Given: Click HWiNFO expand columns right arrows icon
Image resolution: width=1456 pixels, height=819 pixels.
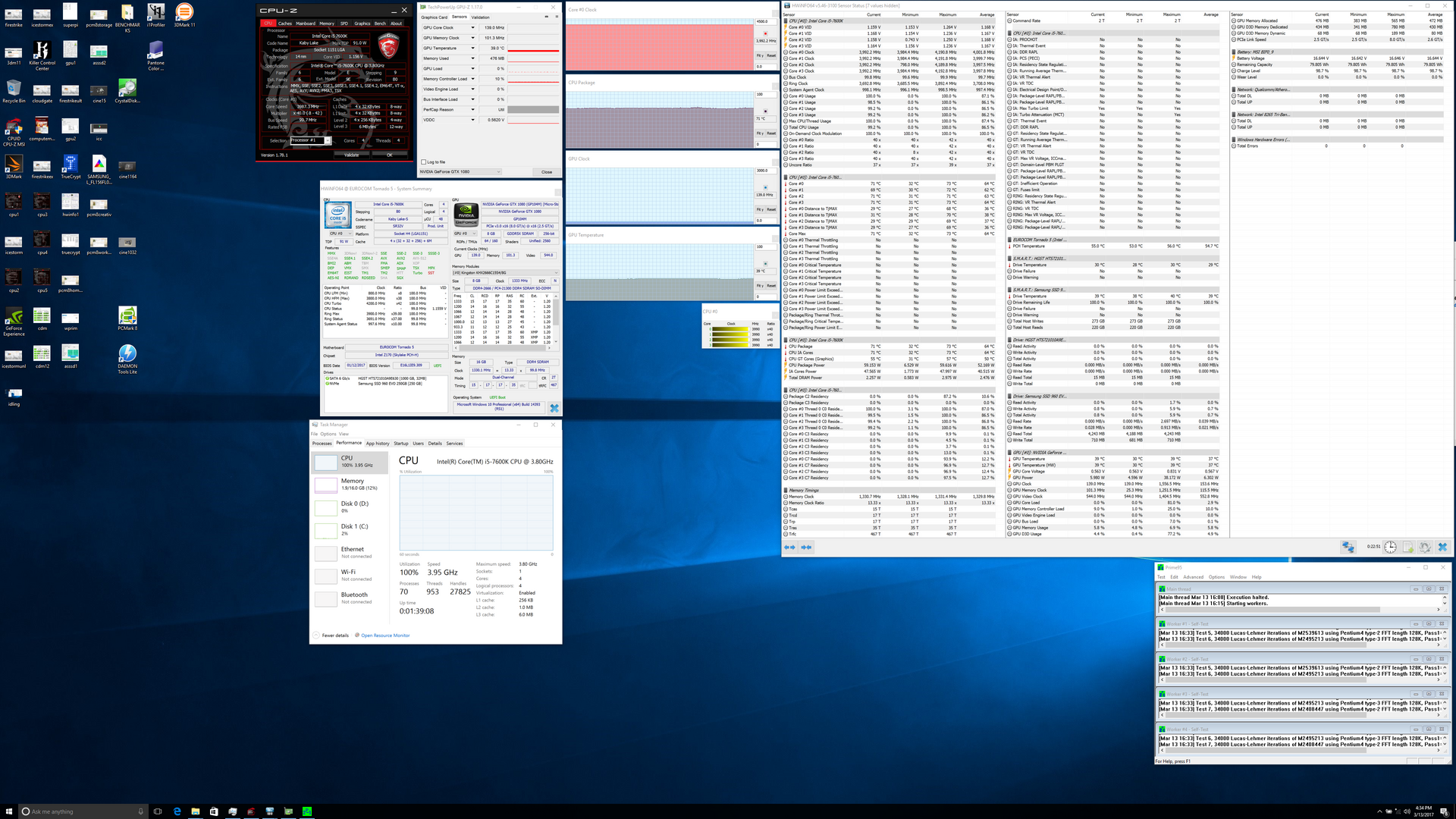Looking at the screenshot, I should (x=789, y=547).
